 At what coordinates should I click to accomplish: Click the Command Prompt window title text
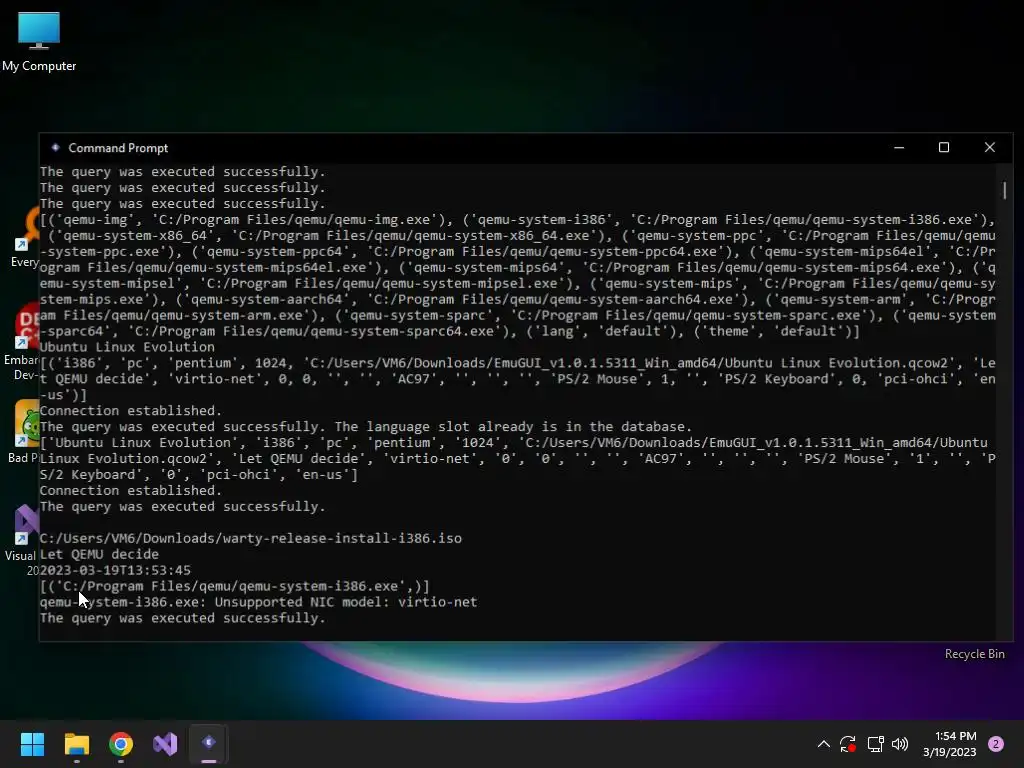pyautogui.click(x=118, y=148)
